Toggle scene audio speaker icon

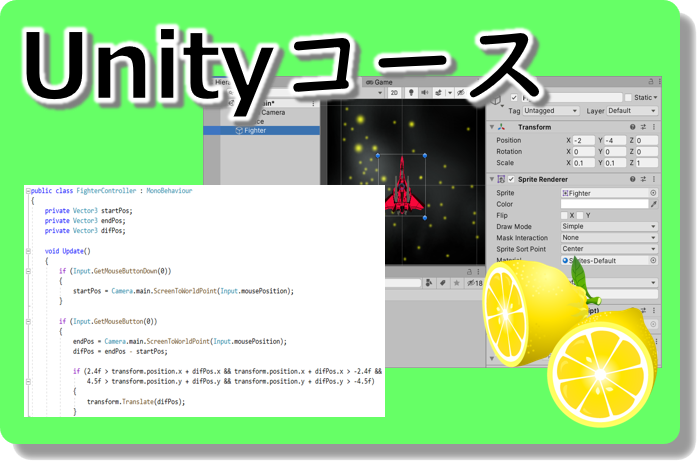point(425,92)
